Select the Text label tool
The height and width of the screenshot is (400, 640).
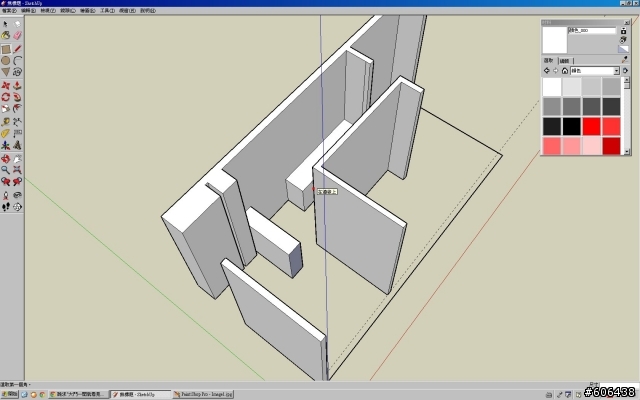[x=17, y=133]
